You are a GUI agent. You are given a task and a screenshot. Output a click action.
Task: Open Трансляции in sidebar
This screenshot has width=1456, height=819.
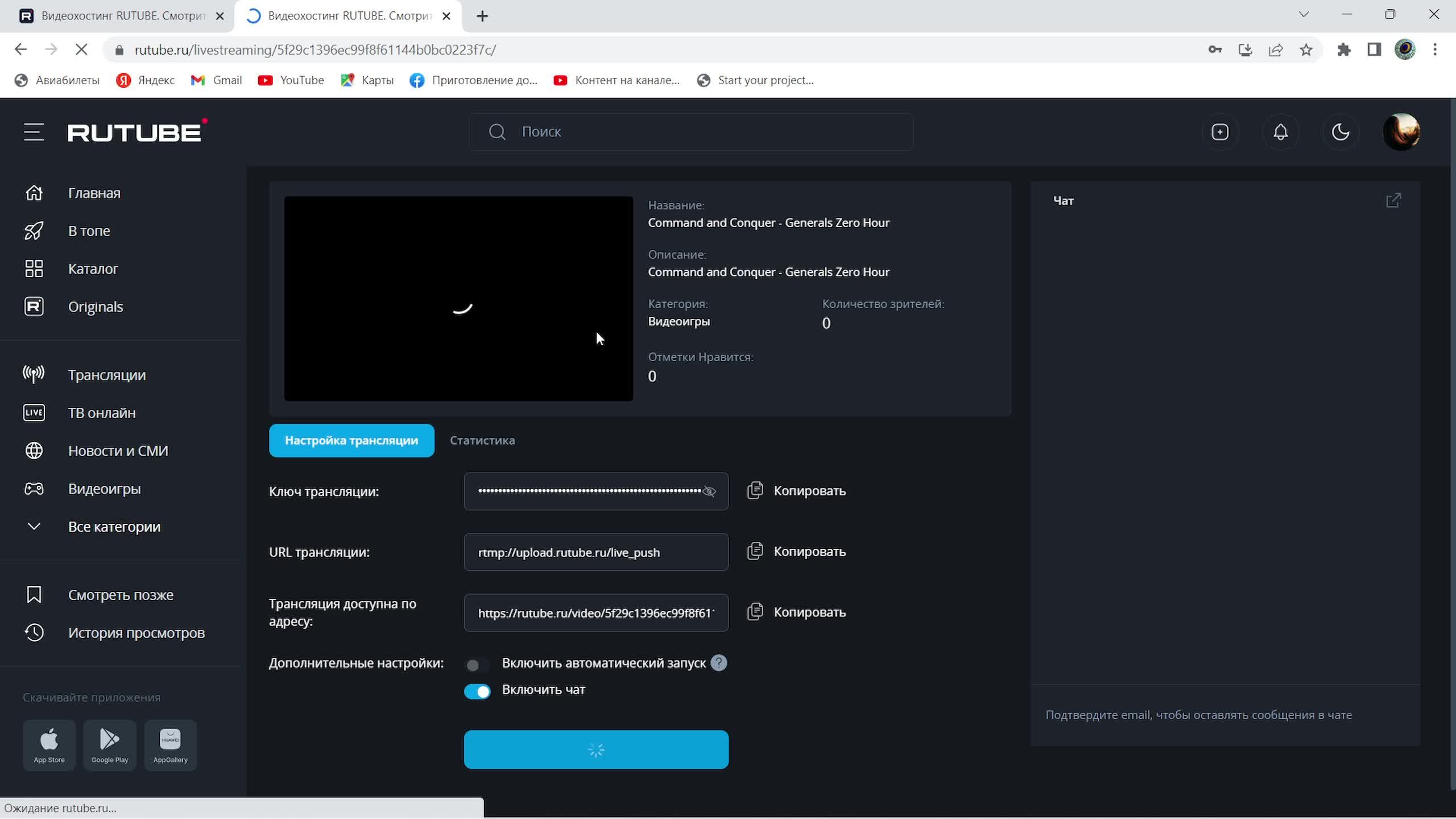[x=106, y=375]
